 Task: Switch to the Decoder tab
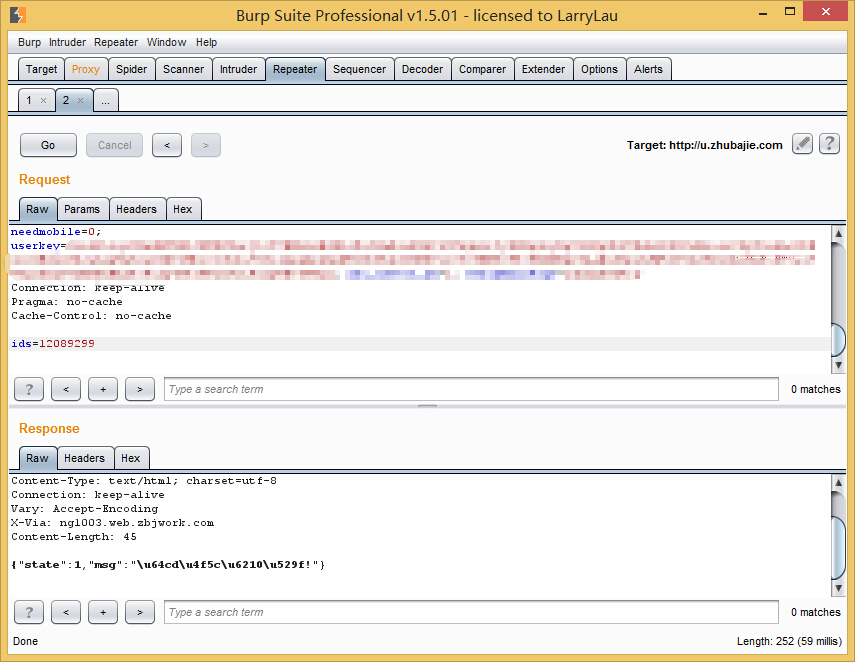click(423, 69)
